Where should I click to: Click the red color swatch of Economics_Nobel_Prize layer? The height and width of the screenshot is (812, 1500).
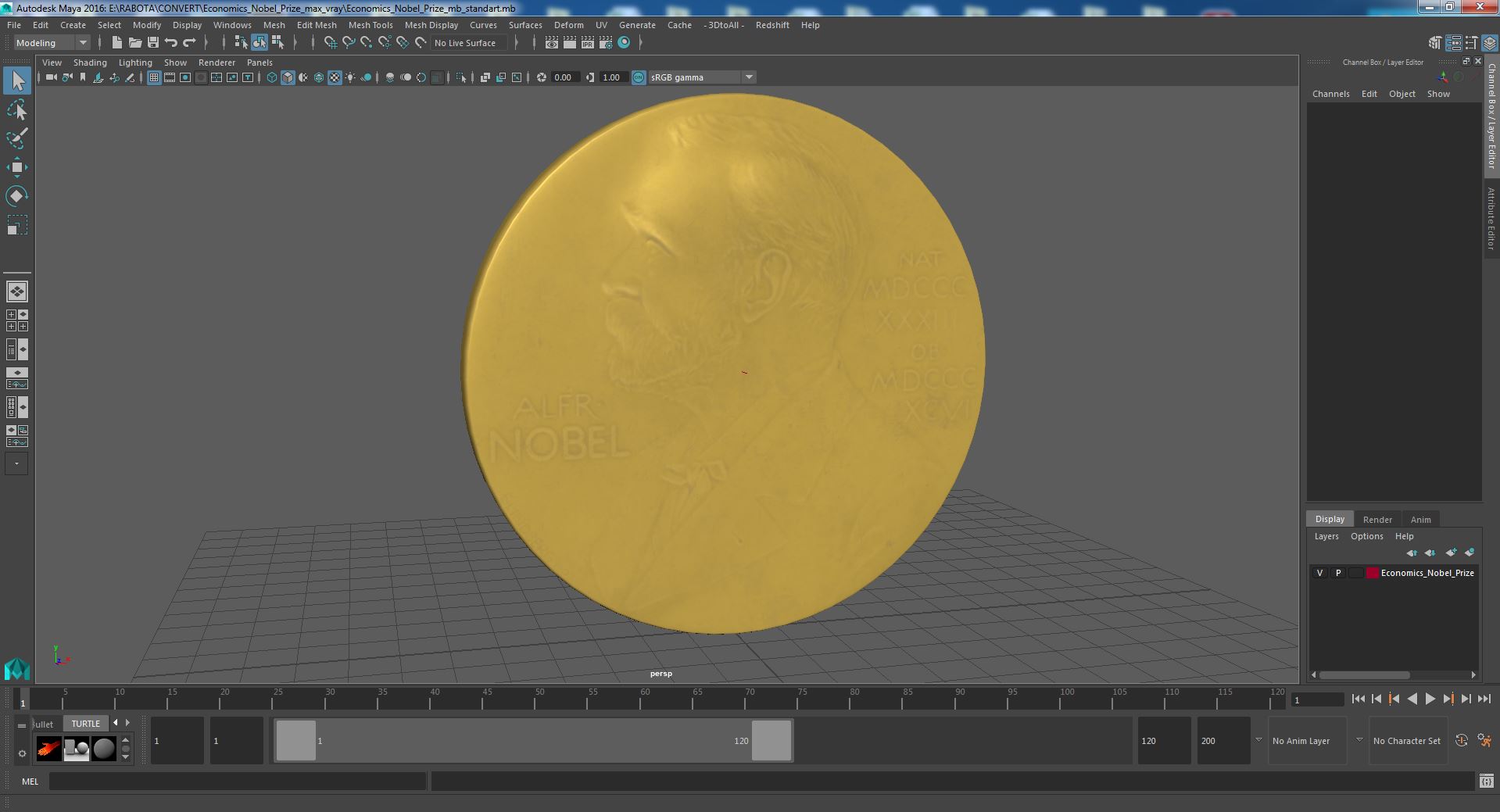[1372, 573]
